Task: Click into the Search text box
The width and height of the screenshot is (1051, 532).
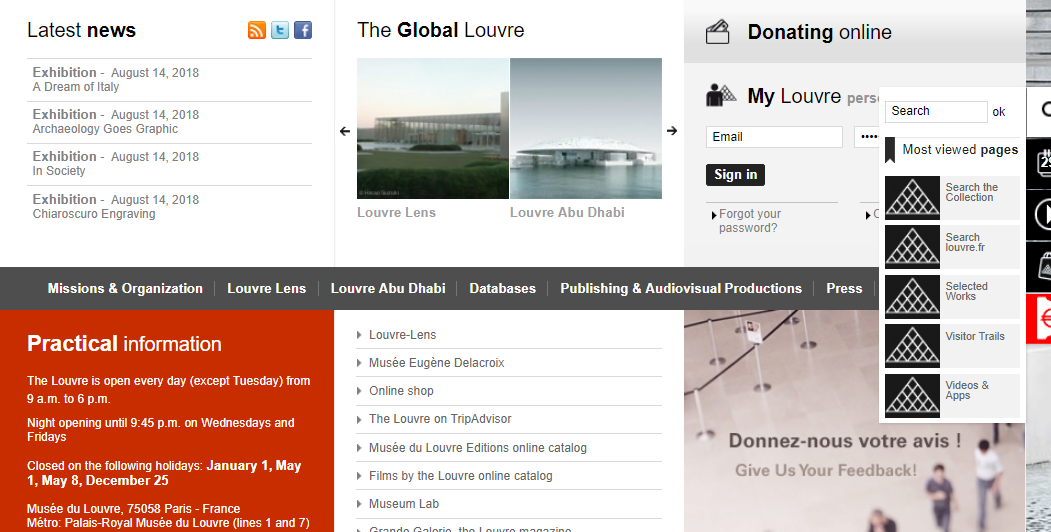Action: point(935,112)
